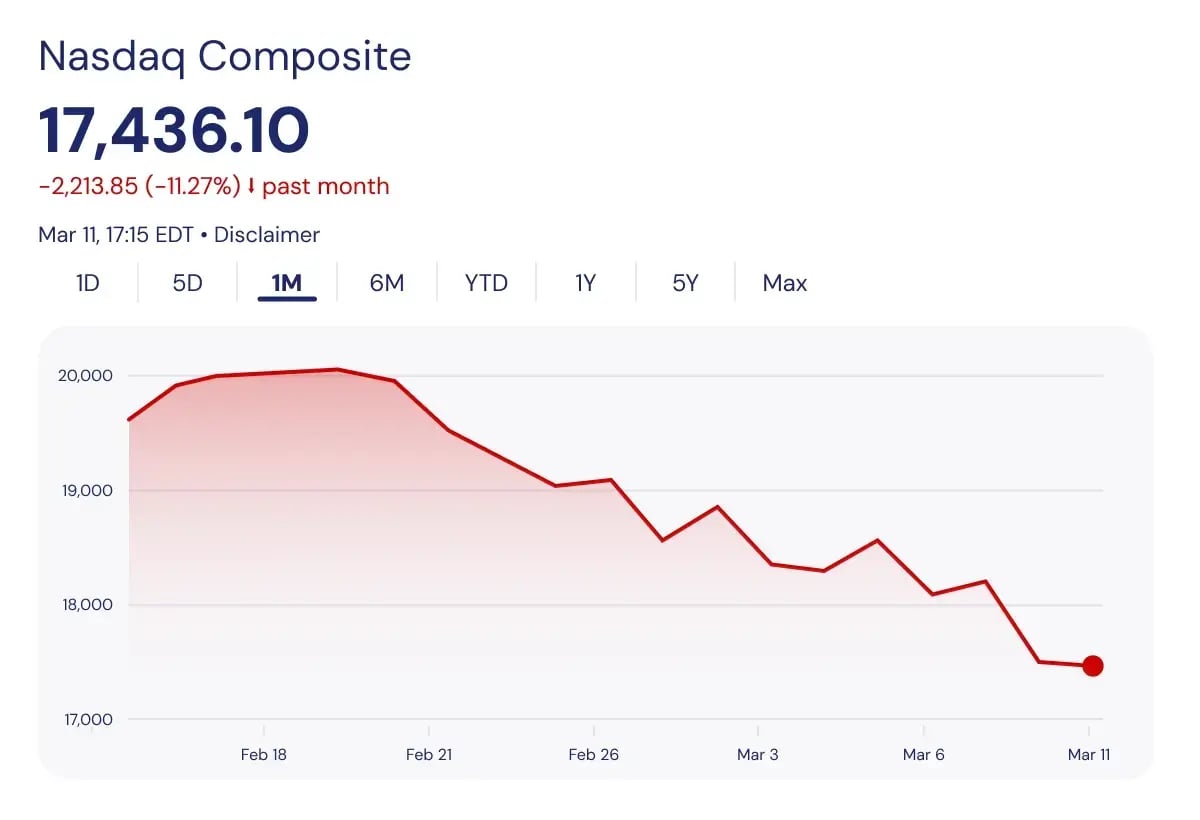Image resolution: width=1200 pixels, height=820 pixels.
Task: Click the -11.27% change text
Action: [197, 186]
